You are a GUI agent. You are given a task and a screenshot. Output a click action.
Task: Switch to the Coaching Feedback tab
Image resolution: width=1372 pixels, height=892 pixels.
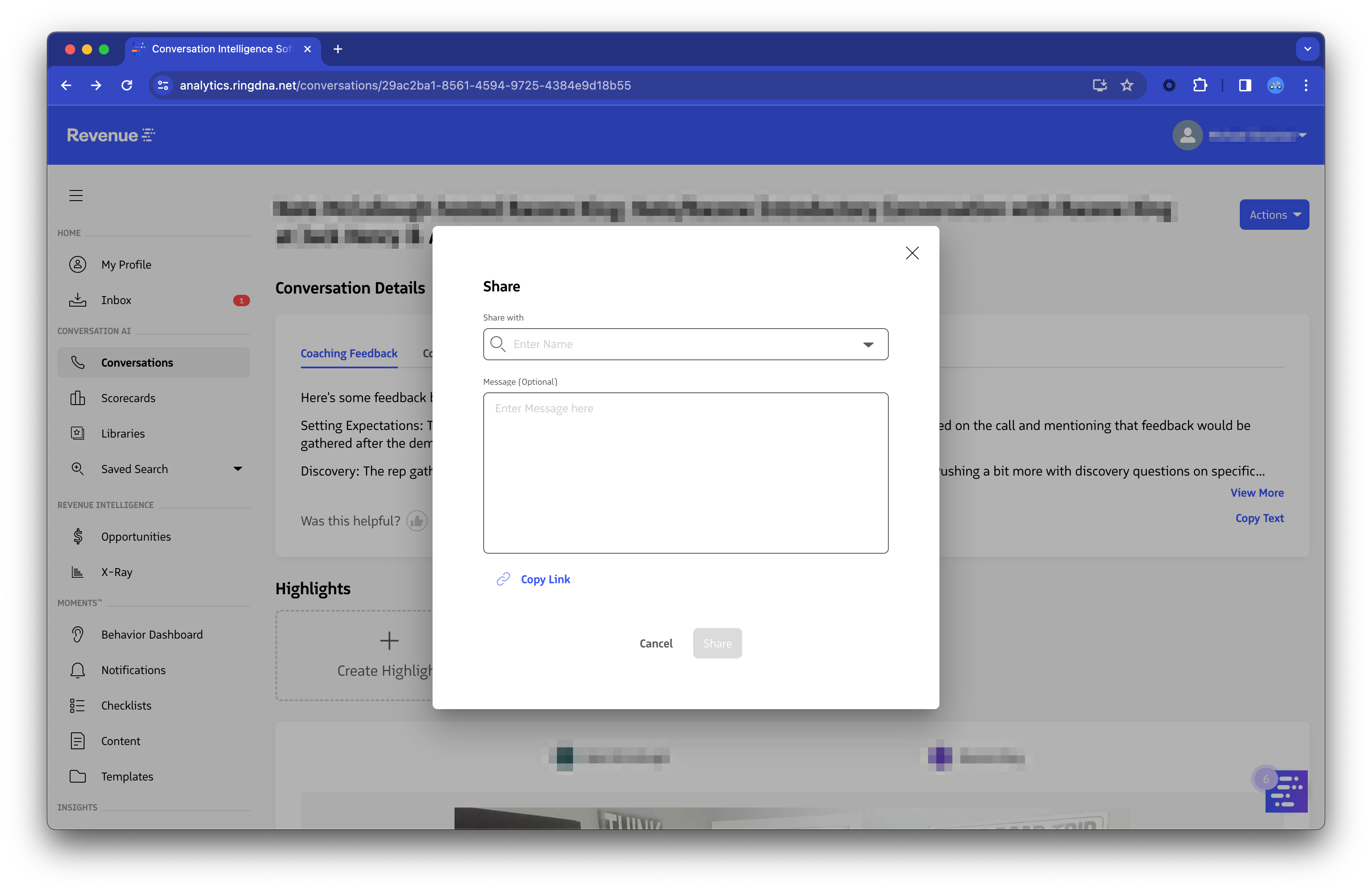(349, 353)
